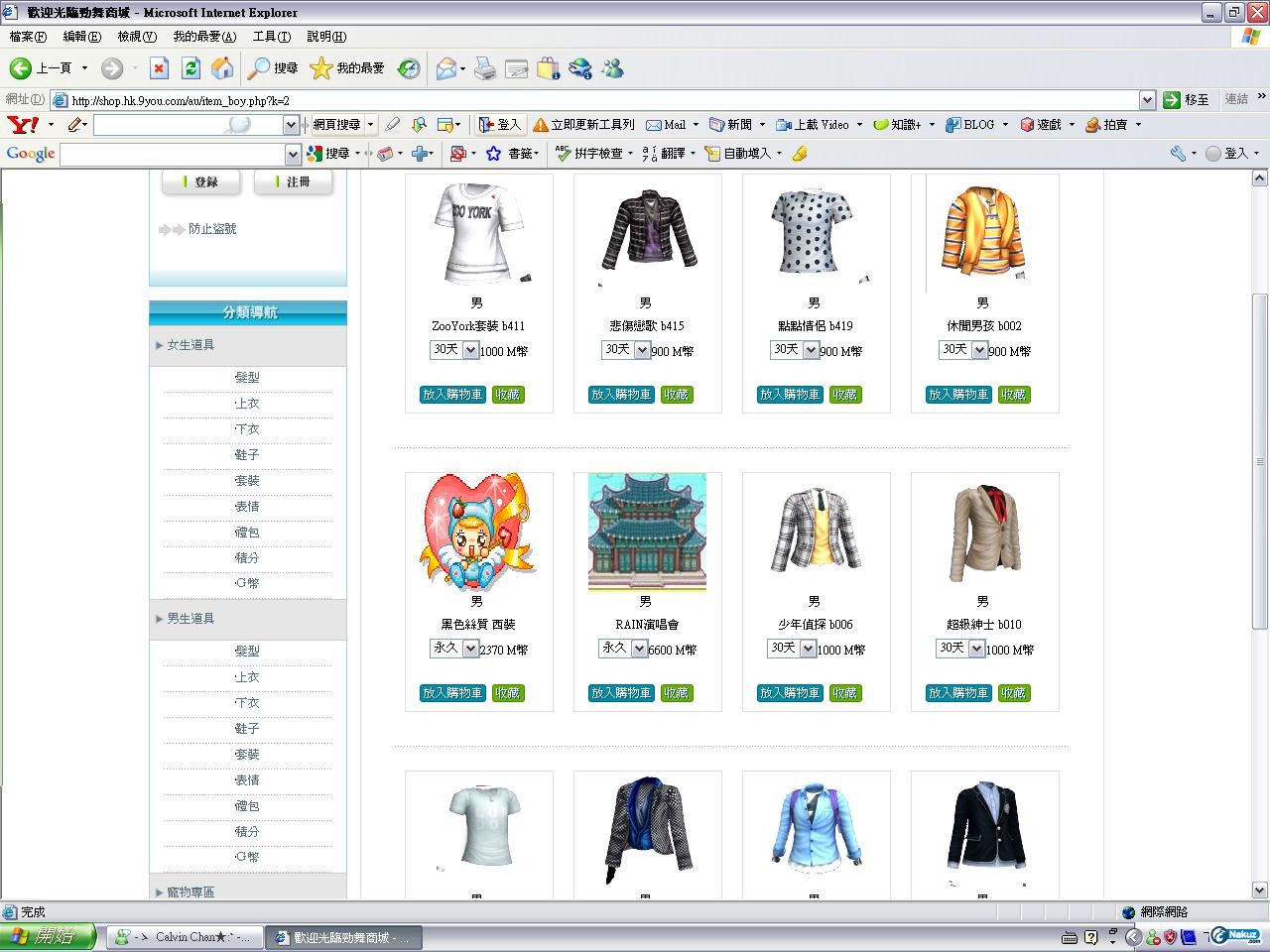
Task: Open duration dropdown for ZooYork套裝 b411
Action: [x=470, y=350]
